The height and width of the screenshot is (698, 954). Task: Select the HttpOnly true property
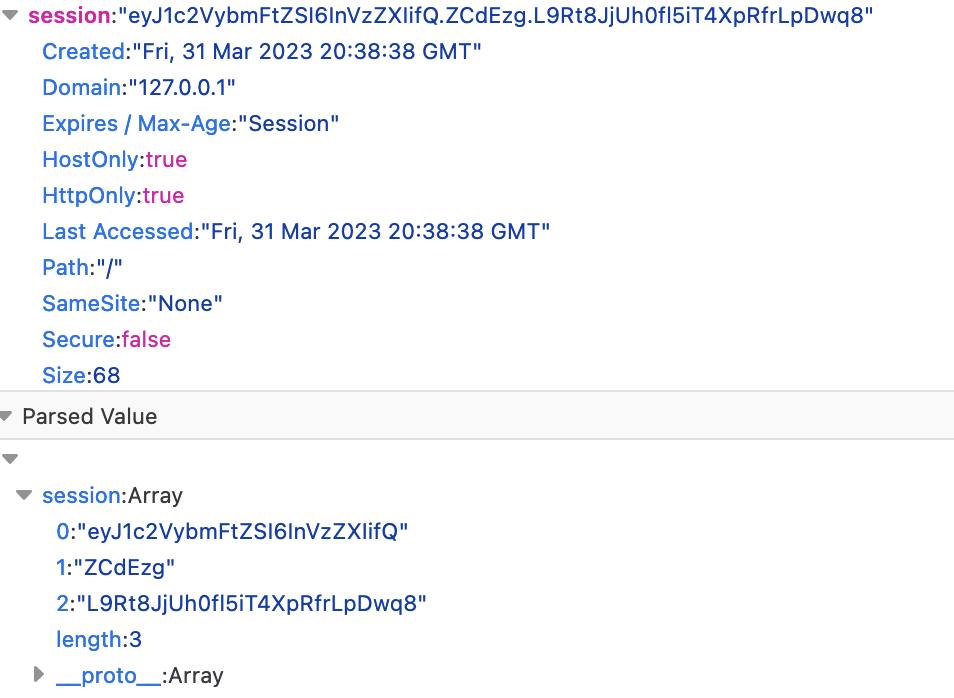click(113, 196)
